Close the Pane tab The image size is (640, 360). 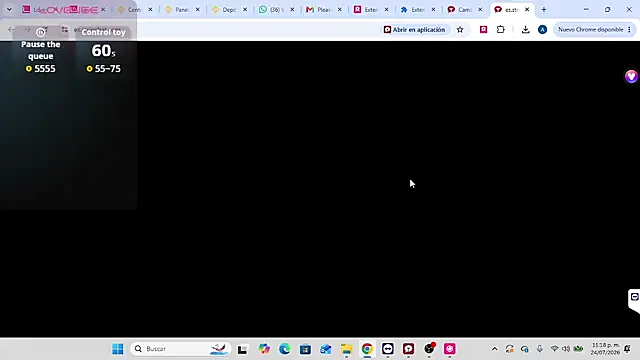click(x=198, y=9)
